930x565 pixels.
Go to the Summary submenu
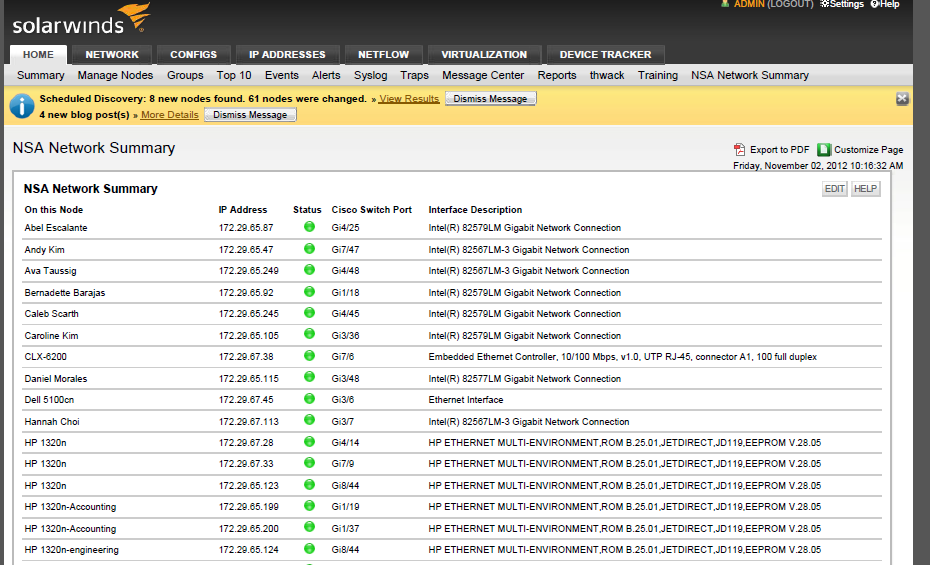pyautogui.click(x=40, y=75)
